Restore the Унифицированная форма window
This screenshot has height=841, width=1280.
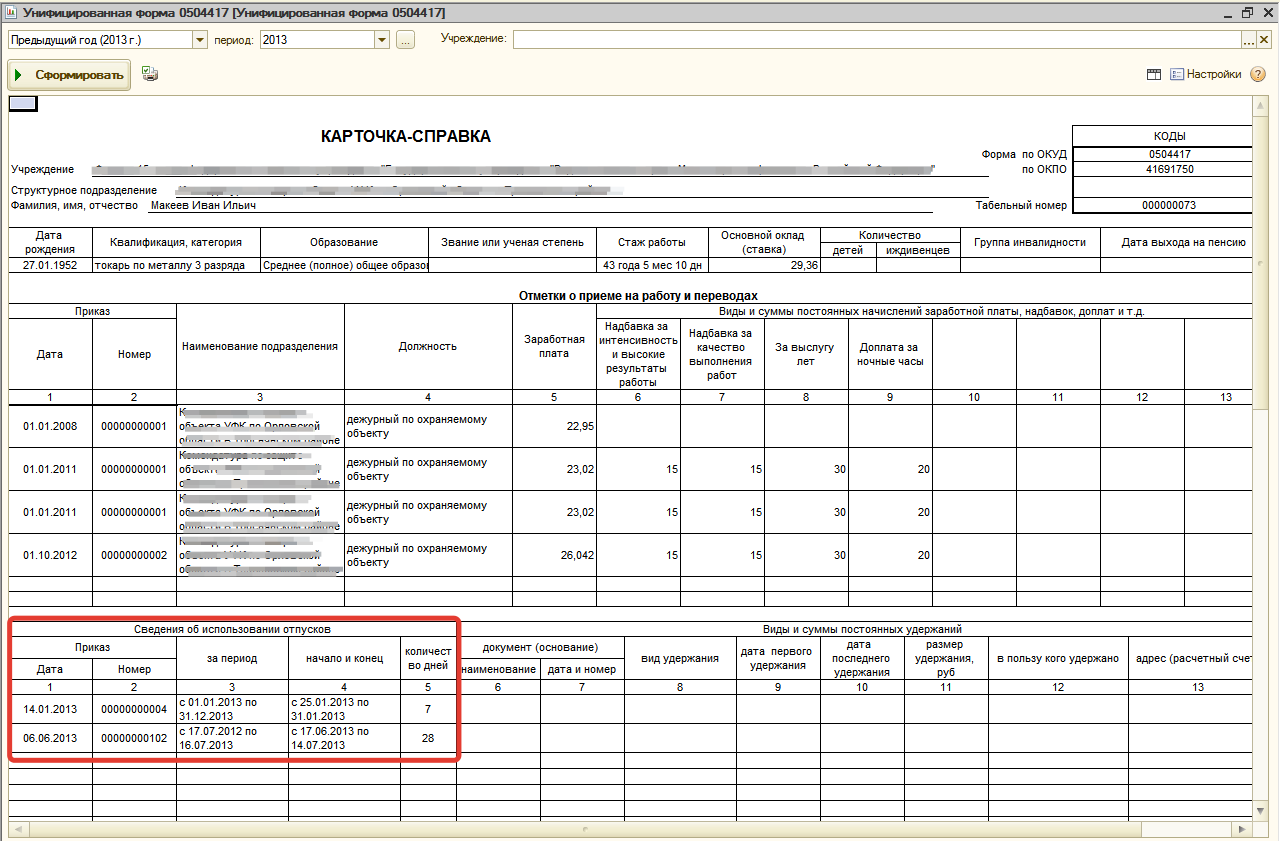[x=1247, y=12]
